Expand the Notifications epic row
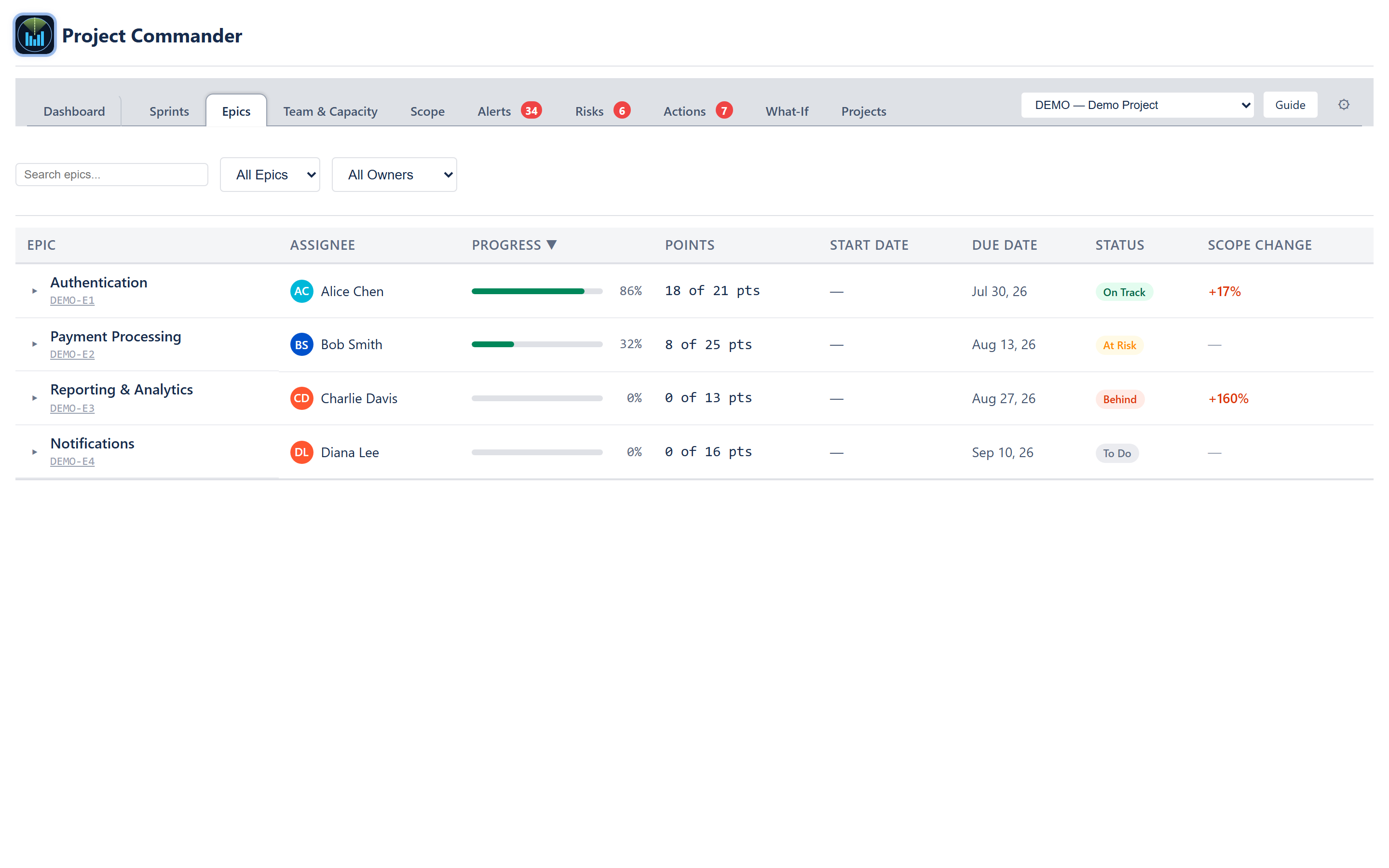This screenshot has height=868, width=1389. (34, 452)
